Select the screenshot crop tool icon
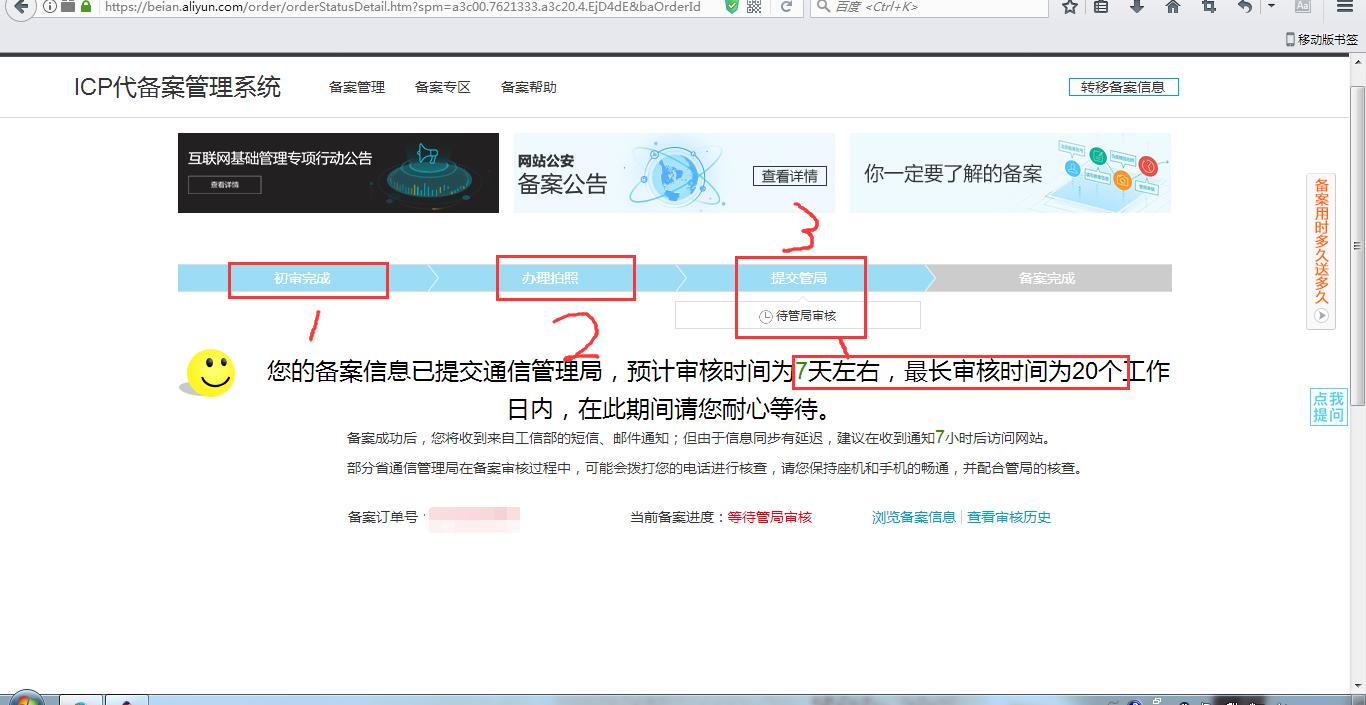This screenshot has height=705, width=1366. 1209,8
